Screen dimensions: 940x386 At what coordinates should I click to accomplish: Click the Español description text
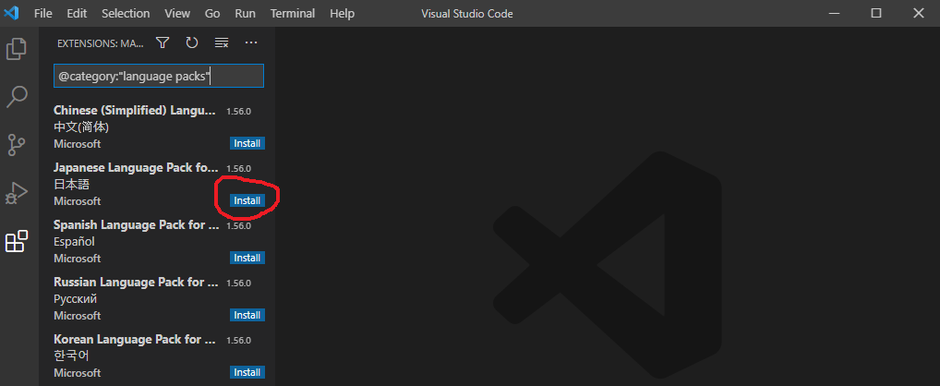tap(74, 242)
